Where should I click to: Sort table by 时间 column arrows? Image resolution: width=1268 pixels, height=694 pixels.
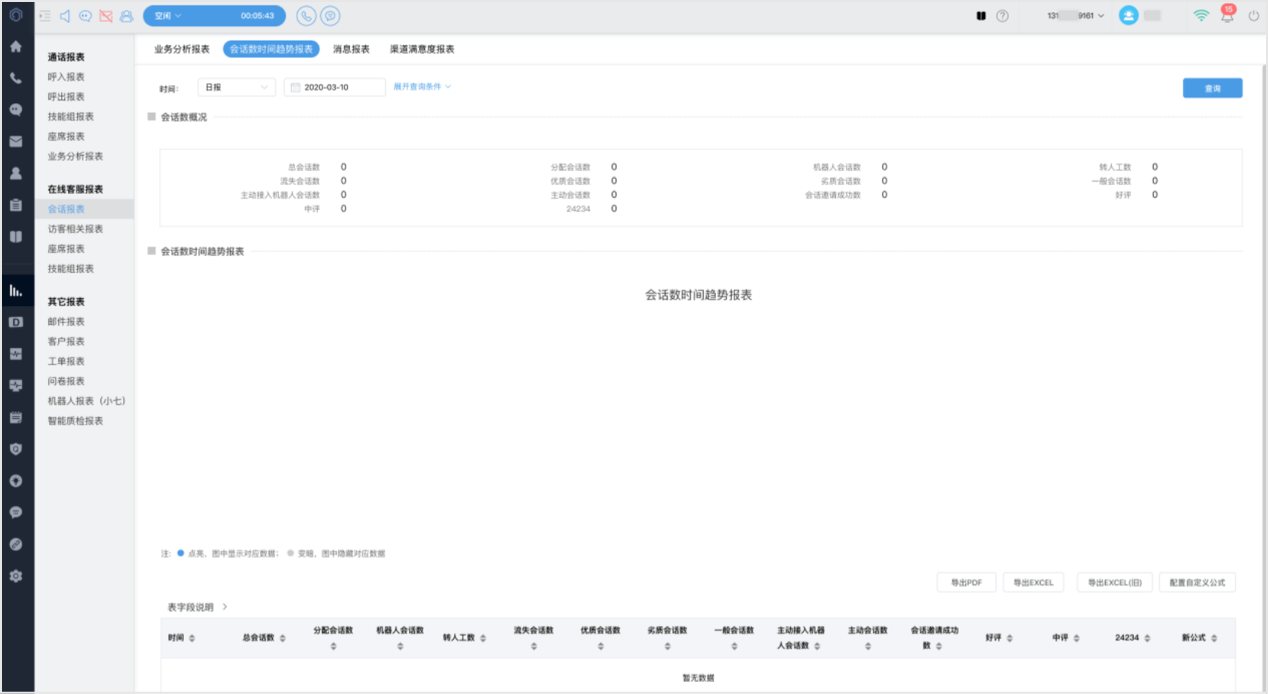pos(192,638)
